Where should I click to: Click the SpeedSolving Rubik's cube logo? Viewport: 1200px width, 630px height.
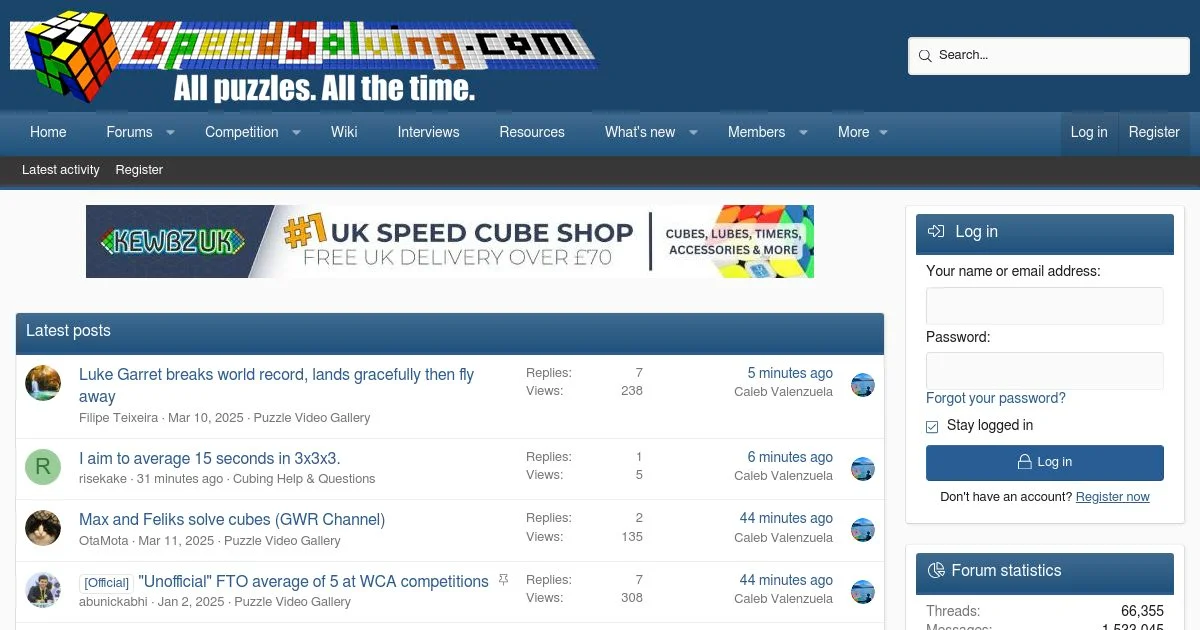303,55
